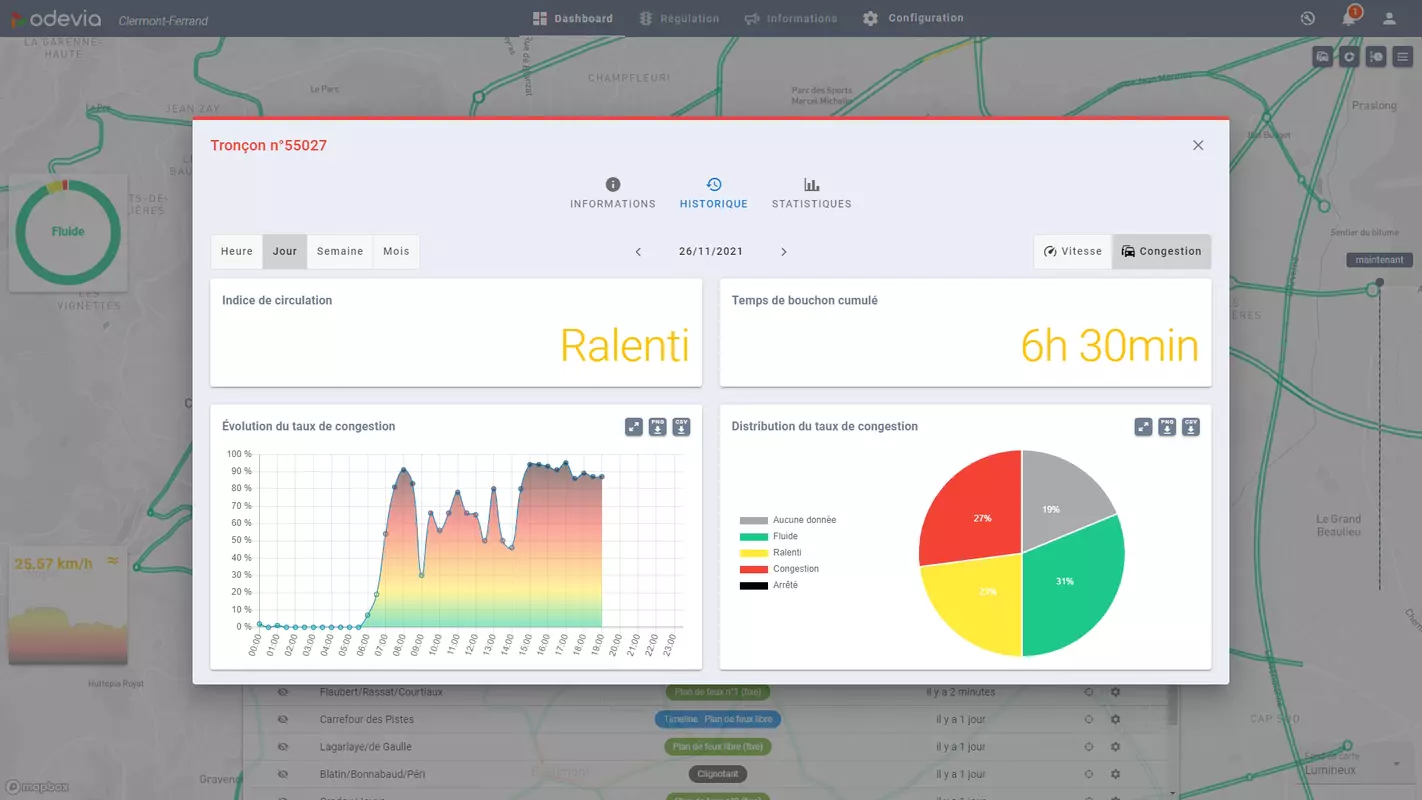Select the Mois time range button
Image resolution: width=1422 pixels, height=800 pixels.
click(x=396, y=252)
